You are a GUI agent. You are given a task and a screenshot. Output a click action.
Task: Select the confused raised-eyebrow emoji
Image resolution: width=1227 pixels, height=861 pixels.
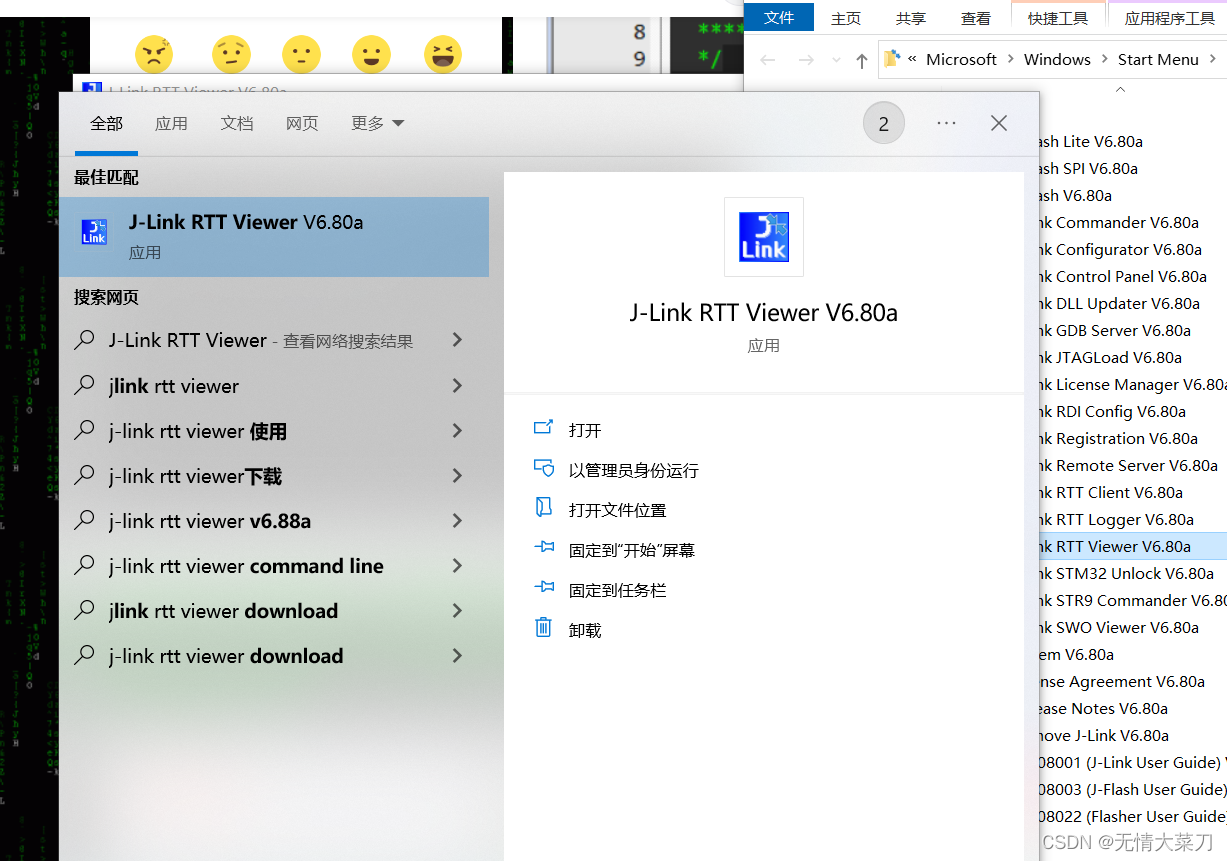(231, 53)
